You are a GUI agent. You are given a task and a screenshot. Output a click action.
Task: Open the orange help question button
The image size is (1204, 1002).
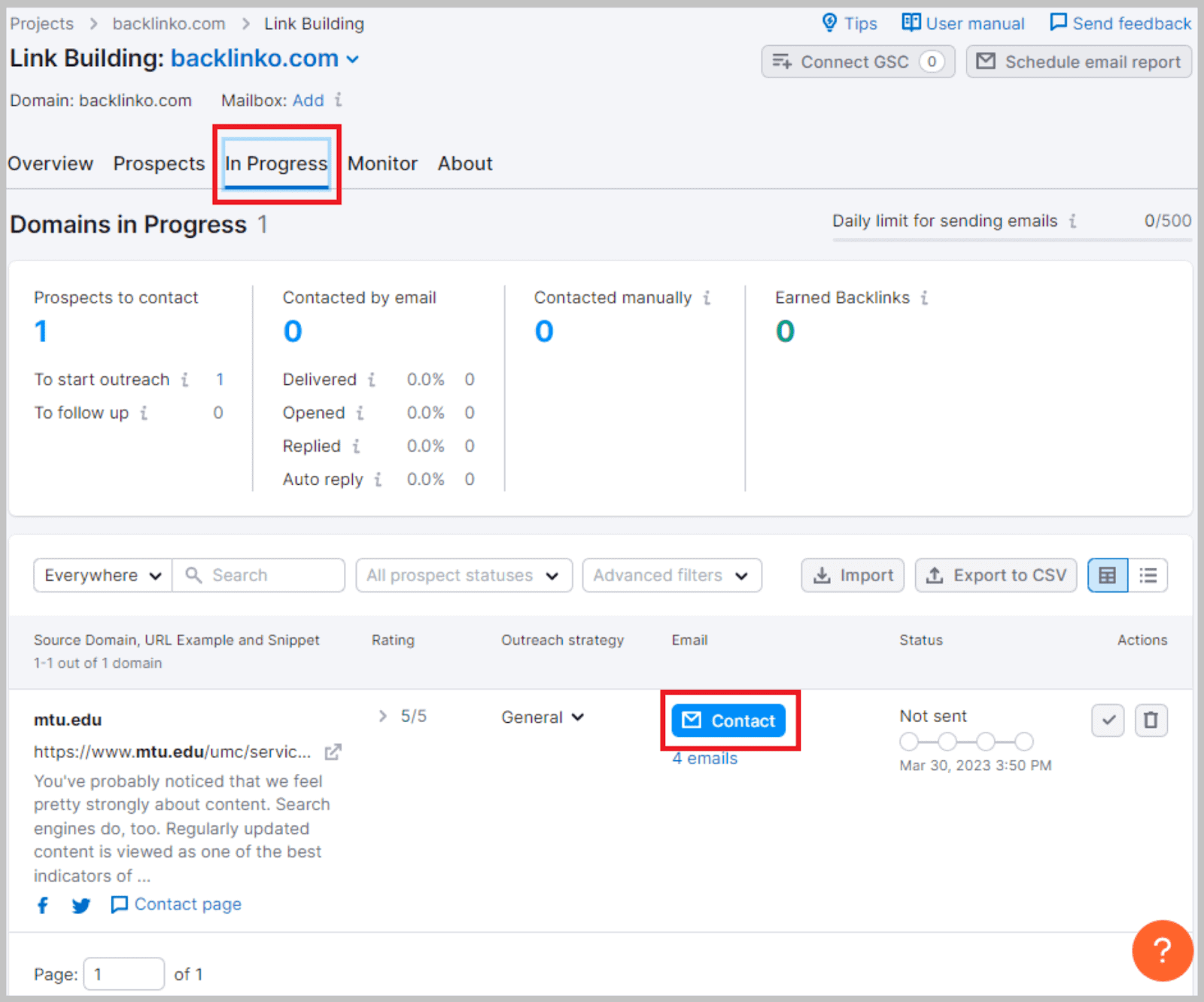click(1163, 951)
